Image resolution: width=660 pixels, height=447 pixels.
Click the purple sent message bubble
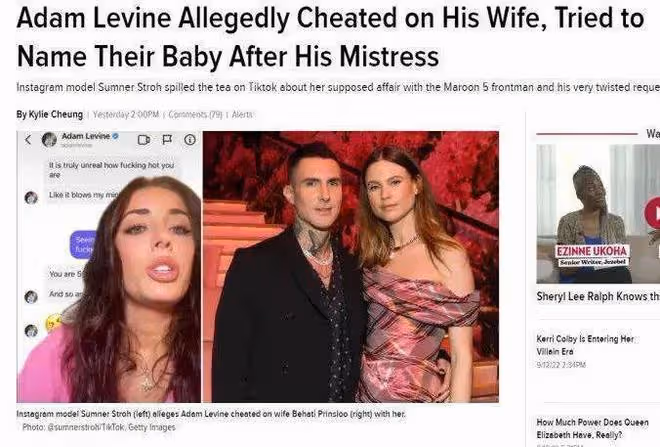pyautogui.click(x=82, y=245)
